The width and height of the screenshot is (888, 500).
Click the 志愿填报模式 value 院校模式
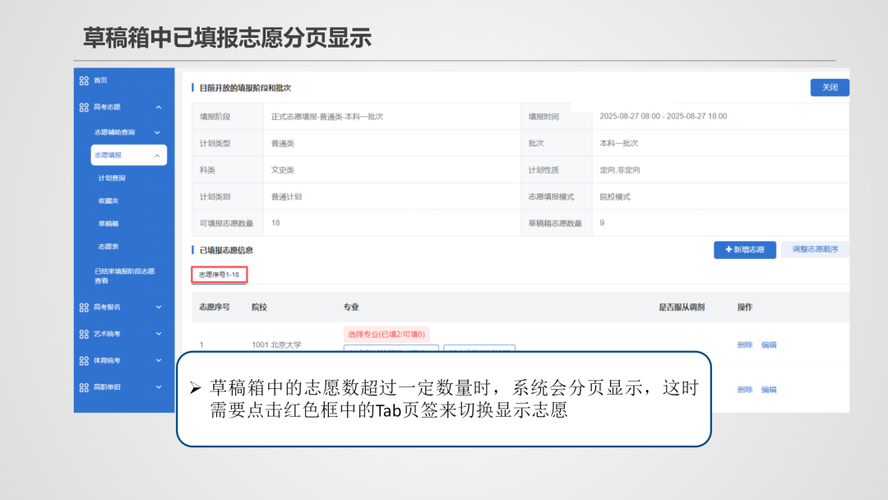click(x=614, y=197)
